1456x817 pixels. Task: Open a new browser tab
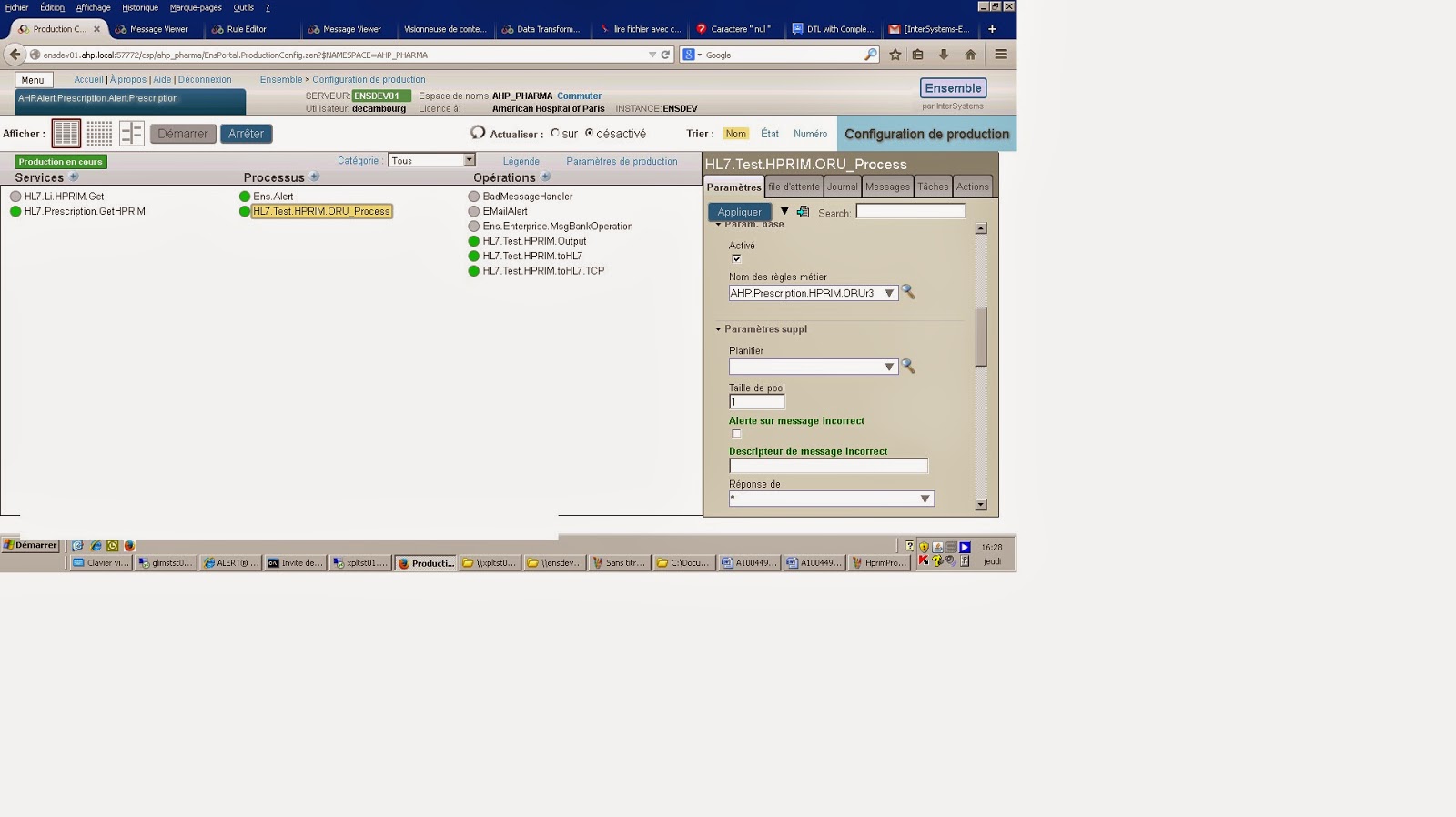point(992,29)
